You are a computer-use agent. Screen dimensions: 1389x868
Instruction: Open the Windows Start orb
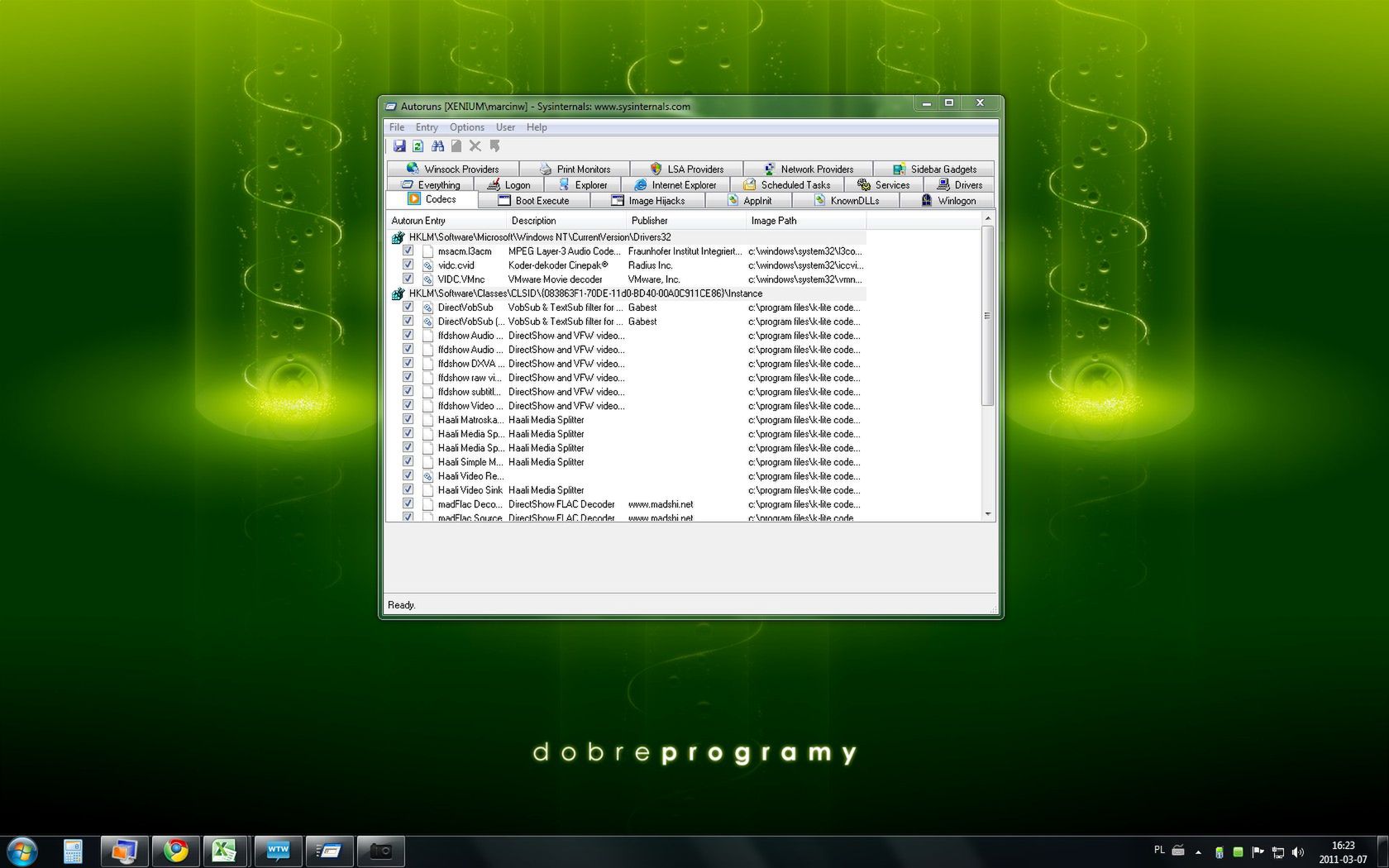[21, 851]
